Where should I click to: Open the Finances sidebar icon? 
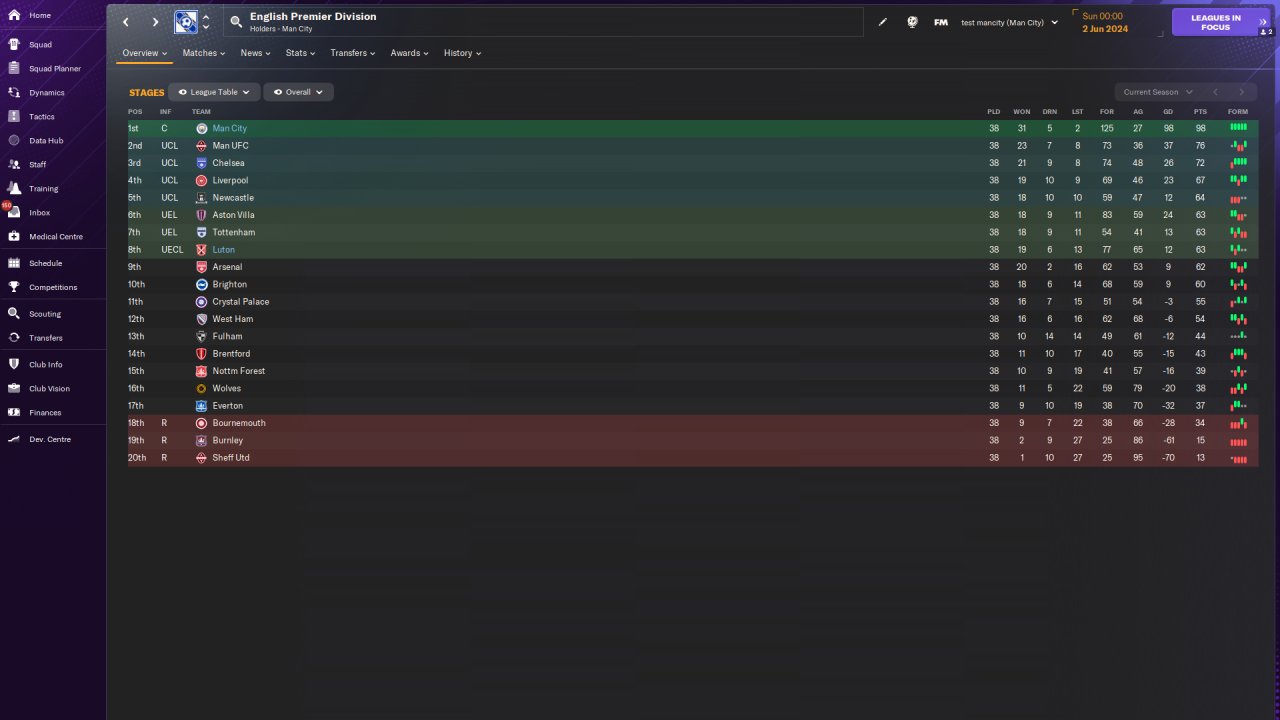click(14, 412)
